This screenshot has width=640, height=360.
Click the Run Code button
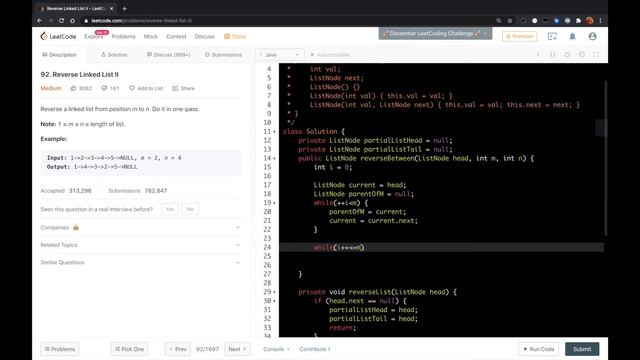tap(538, 349)
